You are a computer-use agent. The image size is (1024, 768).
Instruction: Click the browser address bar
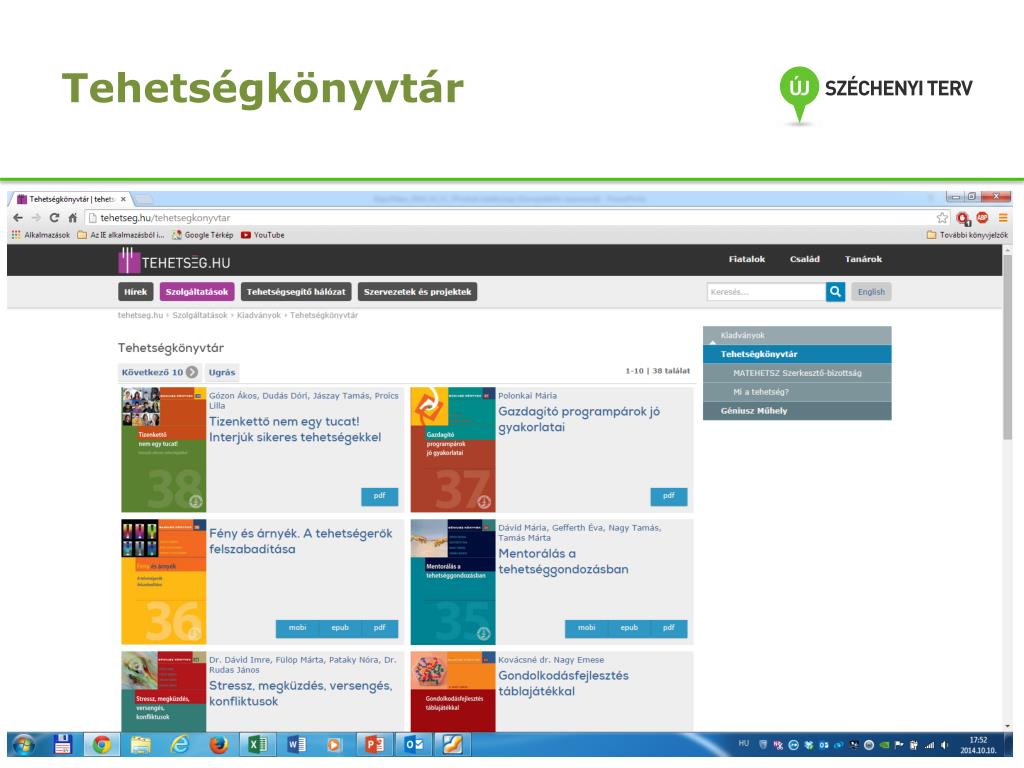(x=509, y=218)
